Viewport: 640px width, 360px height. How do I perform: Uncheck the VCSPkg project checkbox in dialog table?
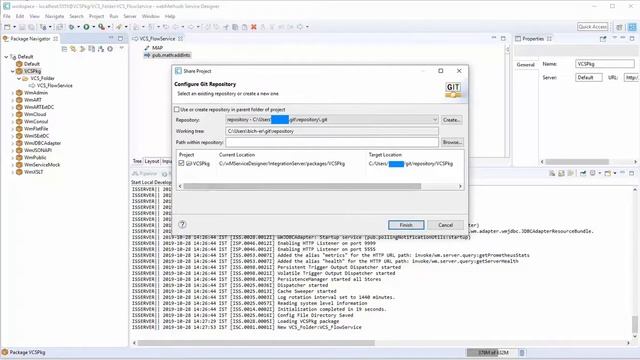click(x=181, y=163)
